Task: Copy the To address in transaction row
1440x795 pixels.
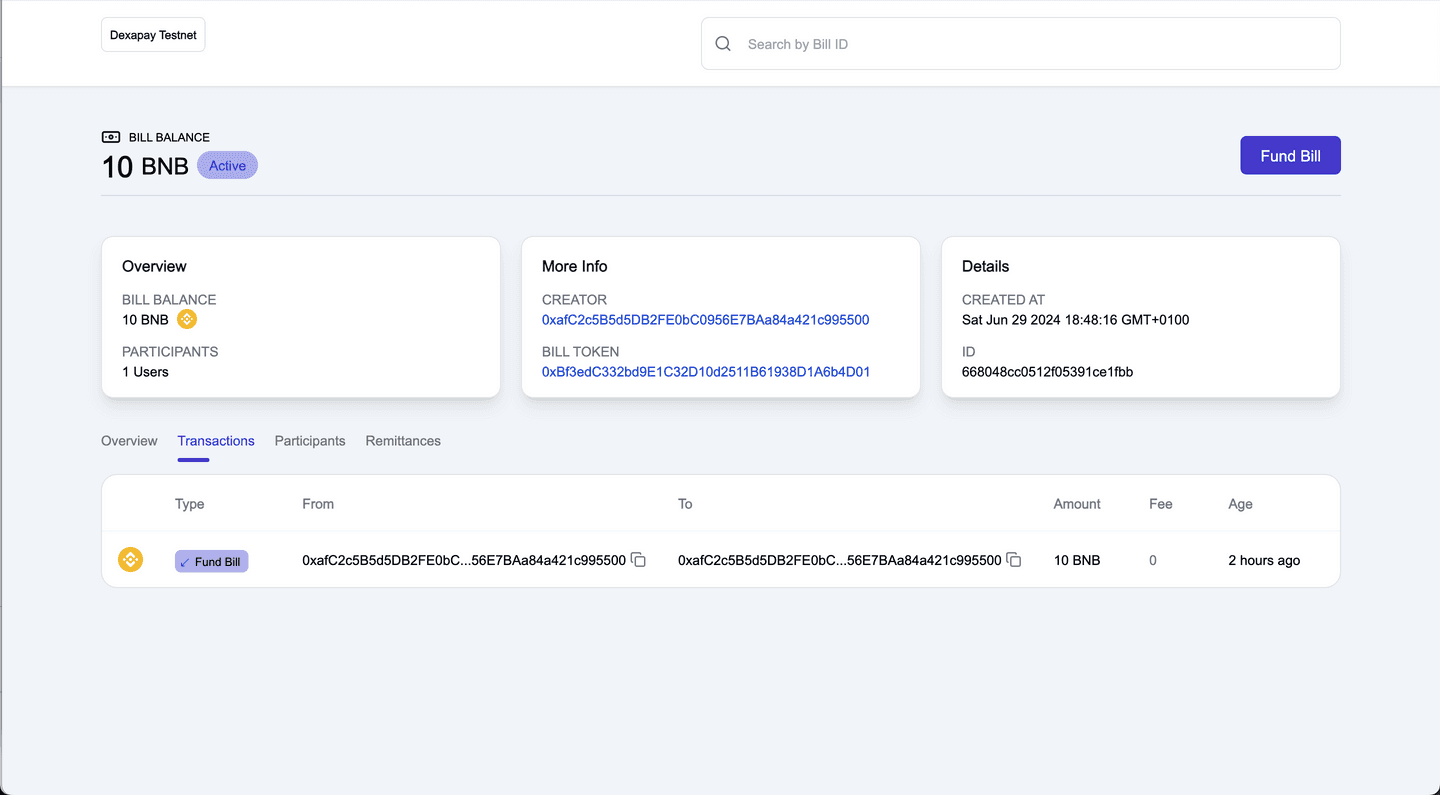Action: click(x=1014, y=560)
